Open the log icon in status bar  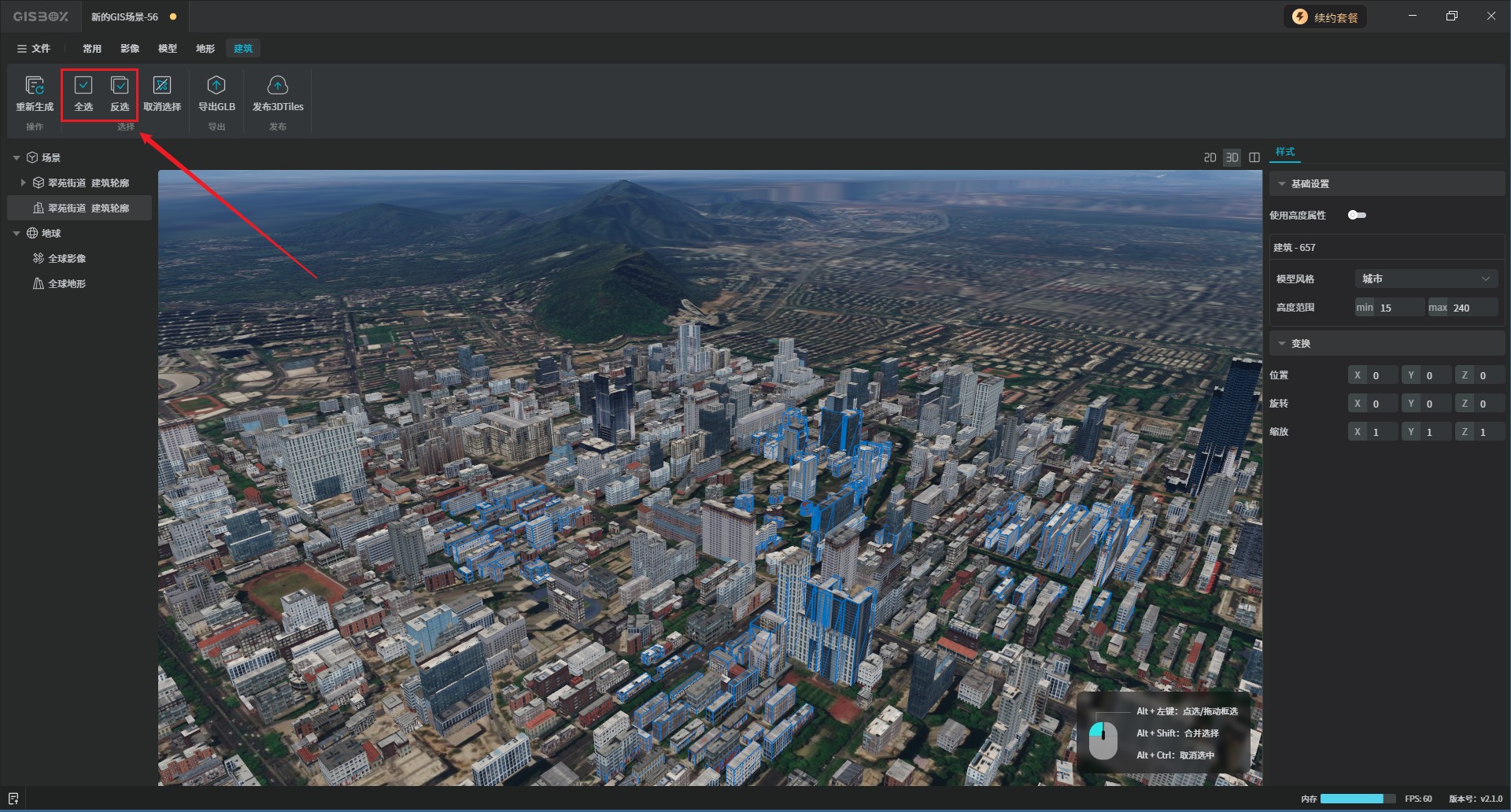click(x=13, y=799)
